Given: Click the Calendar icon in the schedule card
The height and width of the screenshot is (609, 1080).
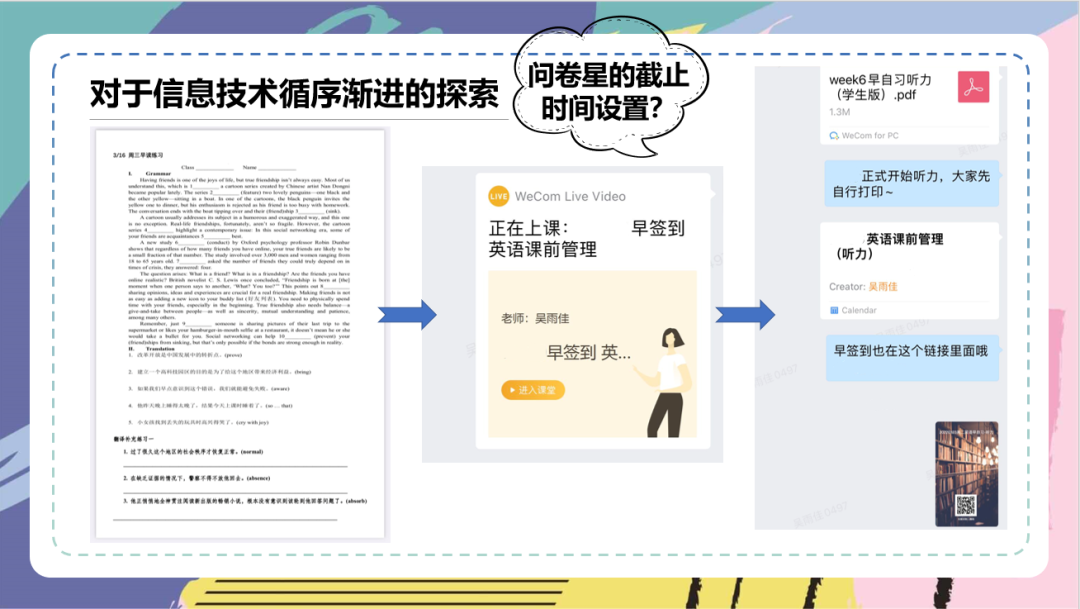Looking at the screenshot, I should (834, 311).
